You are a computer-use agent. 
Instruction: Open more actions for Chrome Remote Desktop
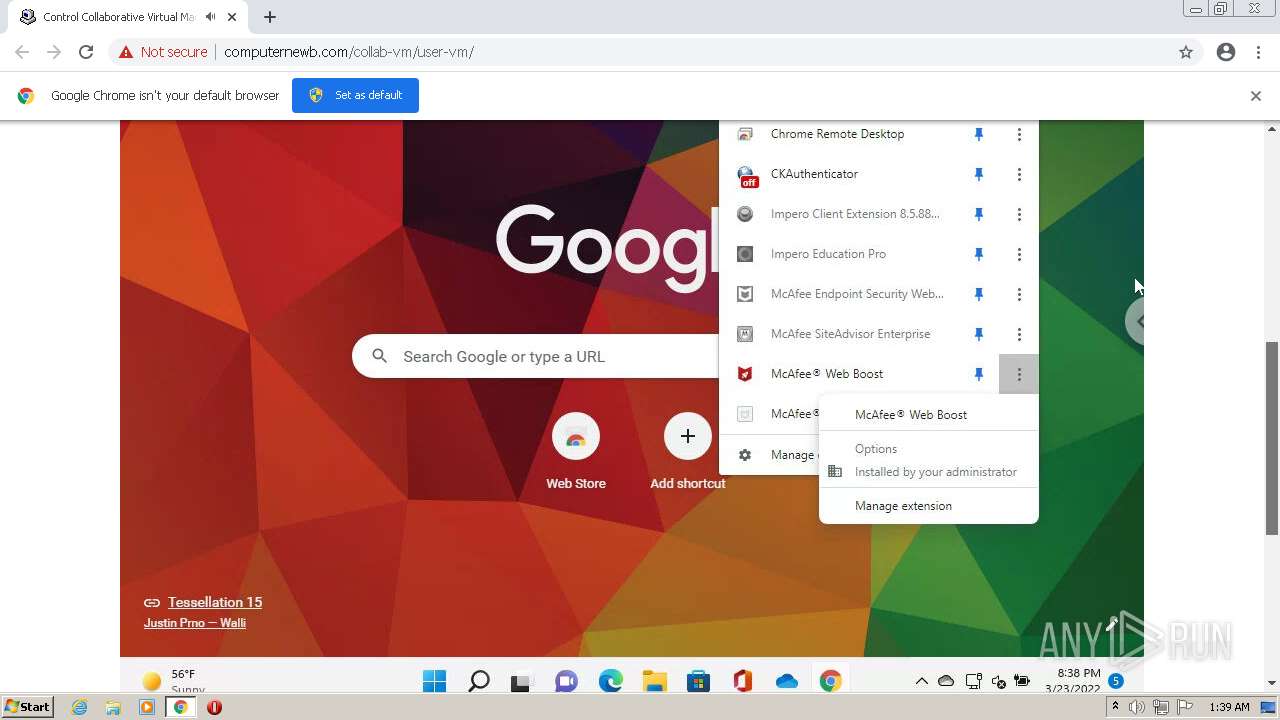[1019, 134]
